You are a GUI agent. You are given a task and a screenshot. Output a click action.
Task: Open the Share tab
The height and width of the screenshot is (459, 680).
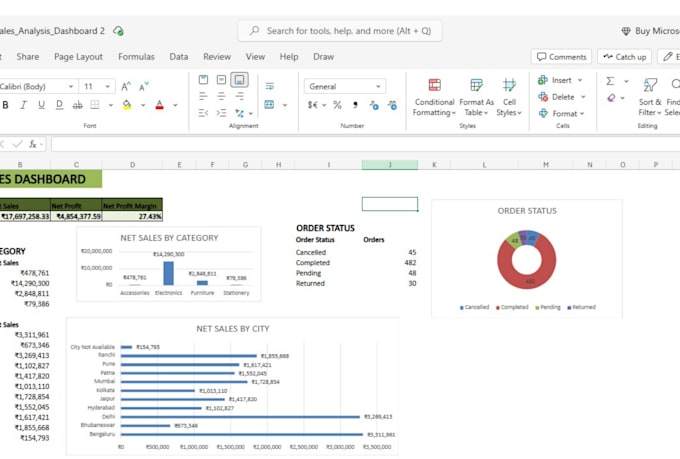pos(28,56)
